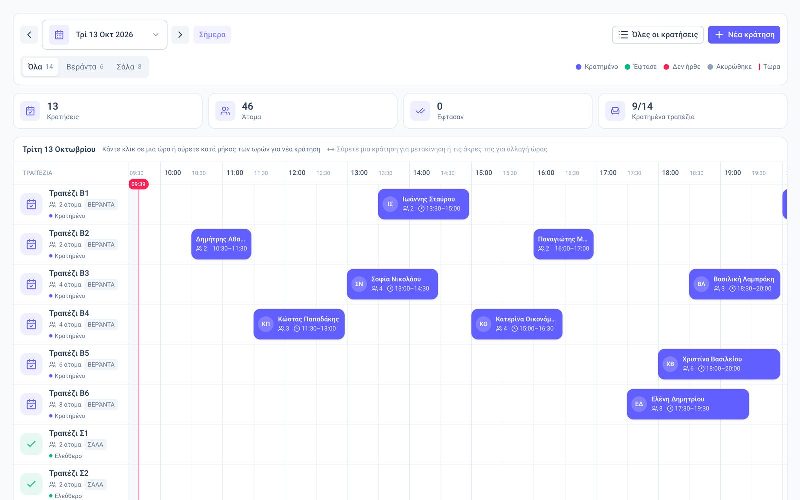Open the Όλες οι κρατήσεις list
The height and width of the screenshot is (500, 800).
click(x=658, y=35)
